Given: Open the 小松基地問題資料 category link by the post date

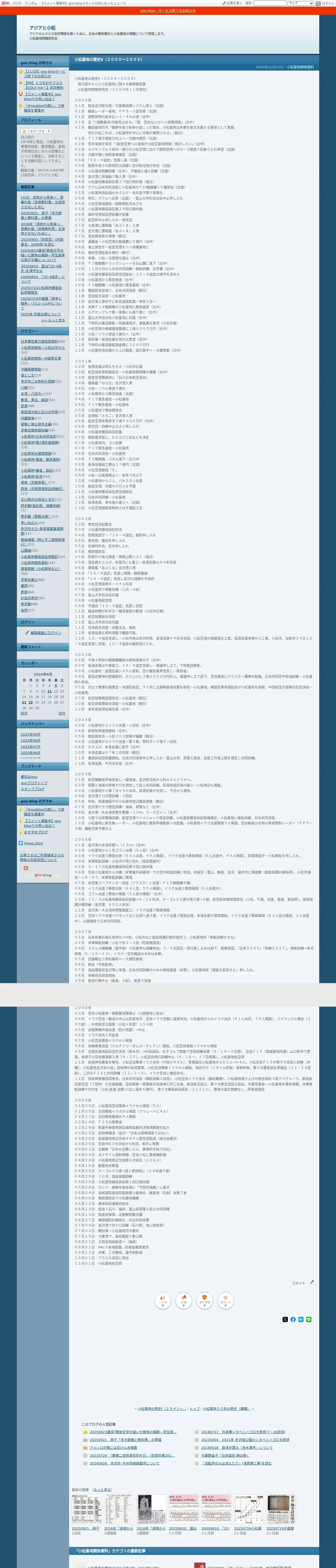Looking at the screenshot, I should (x=300, y=67).
